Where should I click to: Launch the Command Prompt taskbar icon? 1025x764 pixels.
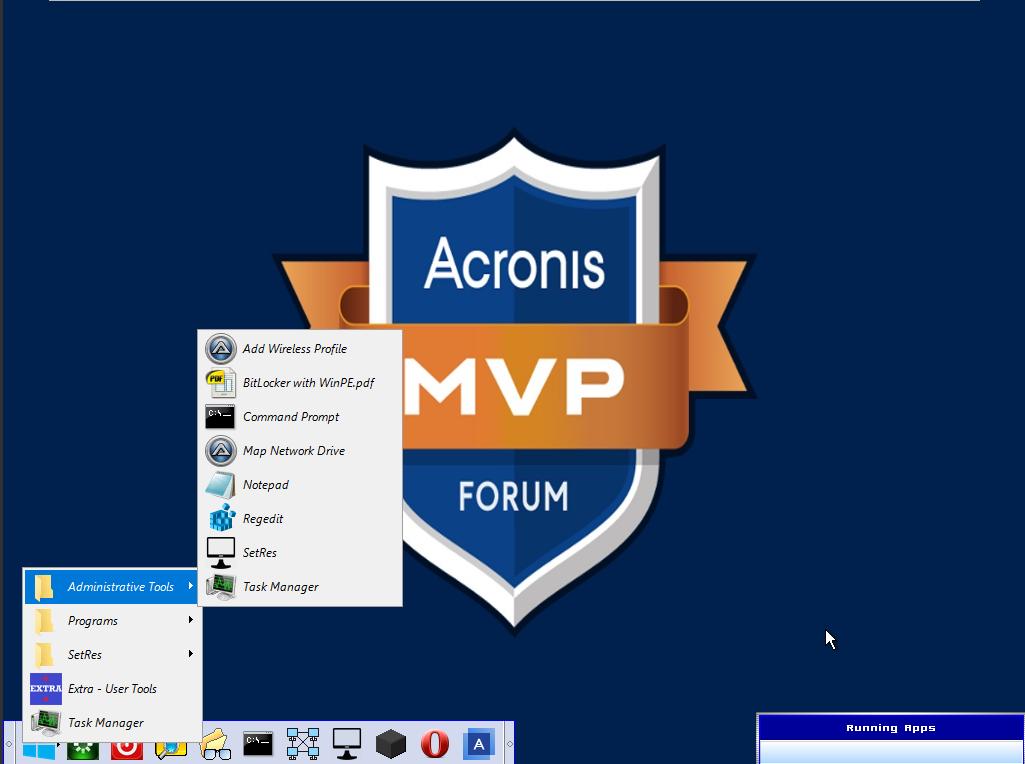[257, 744]
